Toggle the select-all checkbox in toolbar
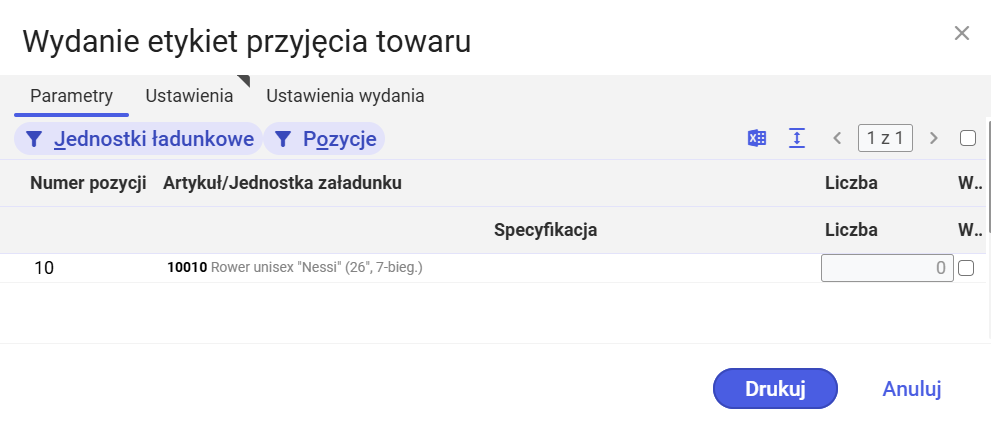This screenshot has height=427, width=991. tap(968, 138)
